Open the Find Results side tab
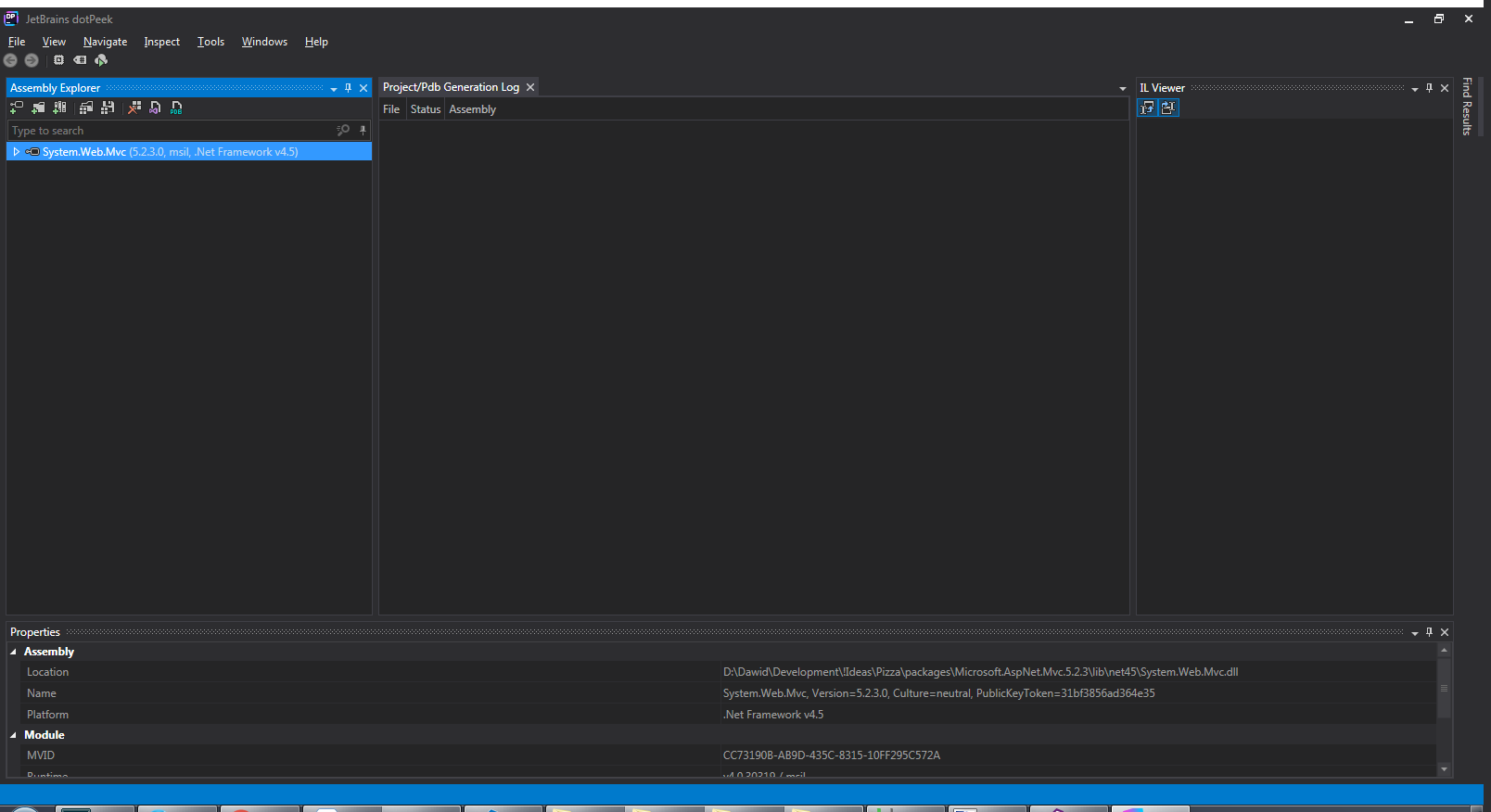Screen dimensions: 1491x812 pyautogui.click(x=1467, y=107)
